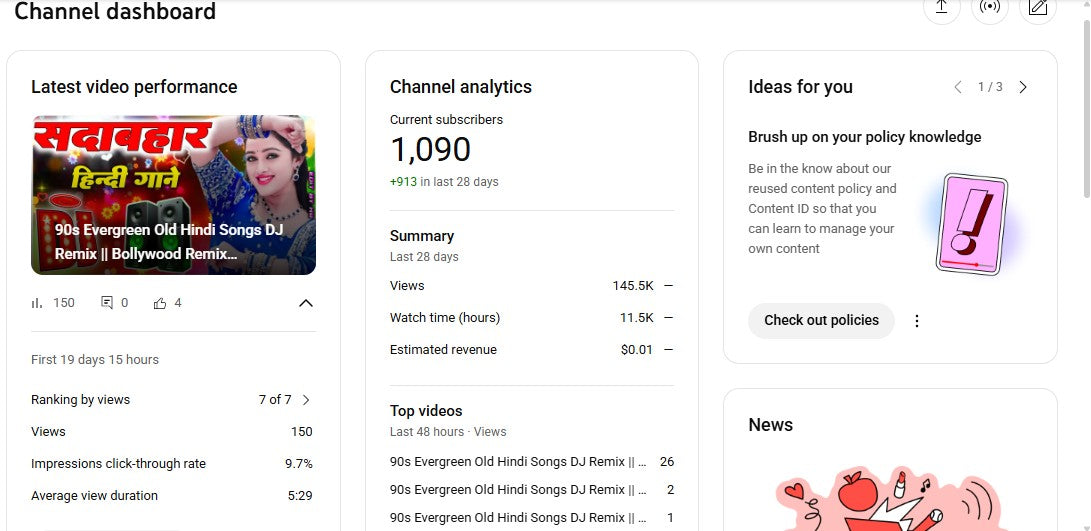Click the likes thumbs-up icon
The height and width of the screenshot is (531, 1091).
[x=160, y=303]
